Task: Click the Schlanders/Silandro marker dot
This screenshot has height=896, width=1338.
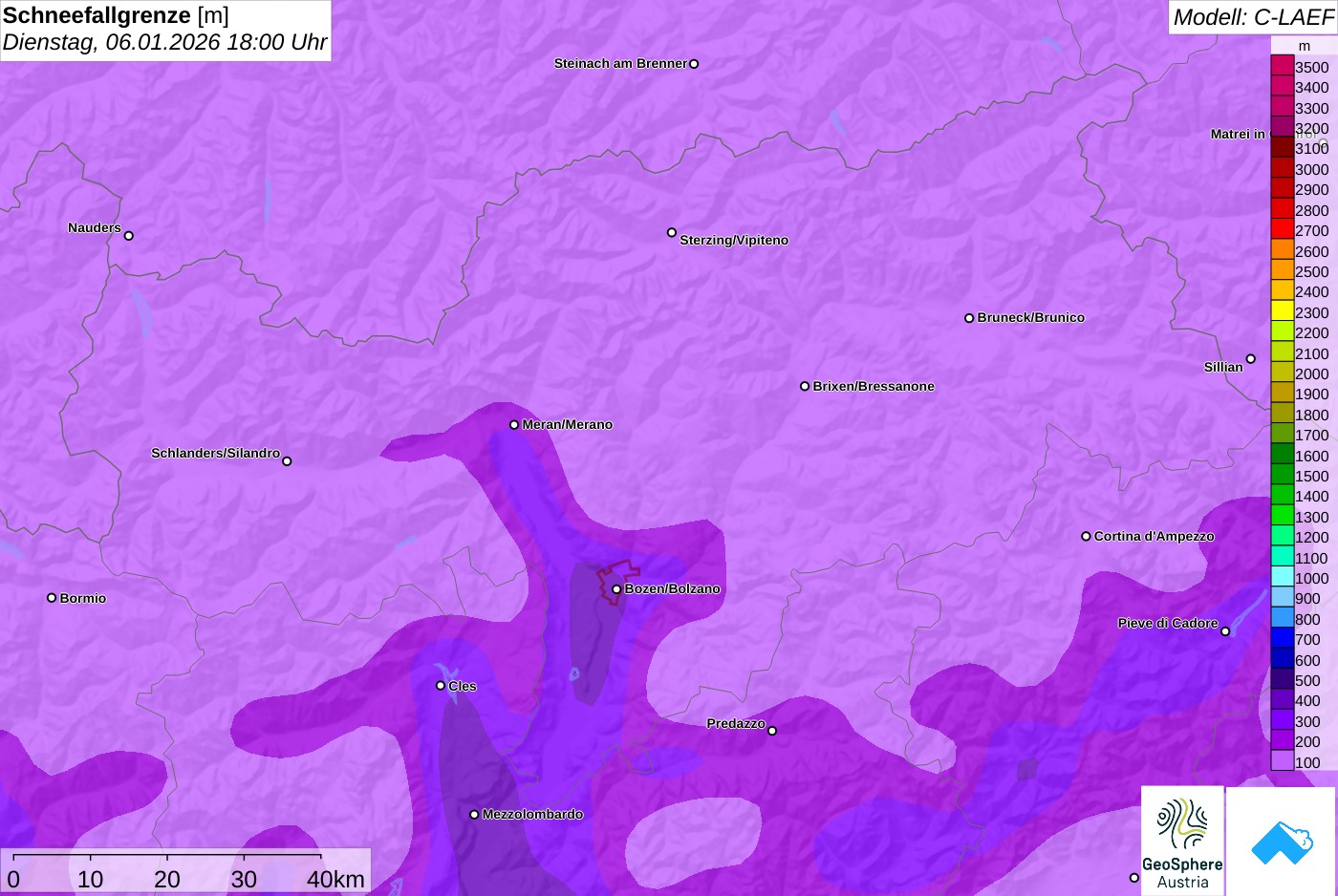Action: pos(287,461)
